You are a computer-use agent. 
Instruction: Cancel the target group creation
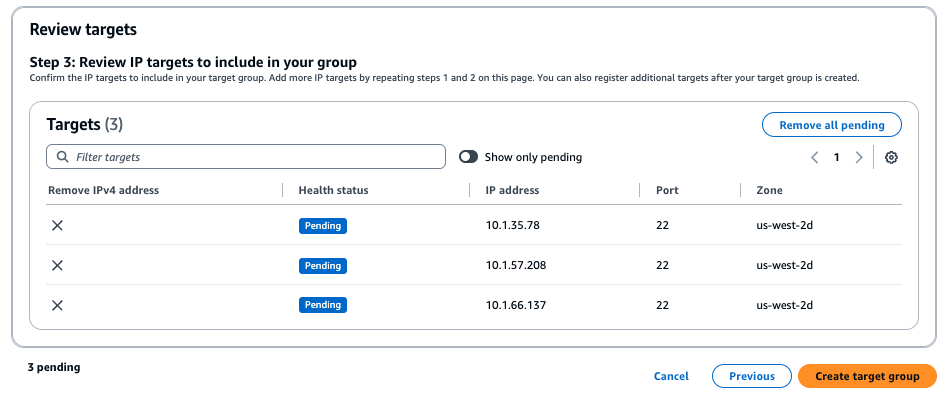[x=671, y=376]
